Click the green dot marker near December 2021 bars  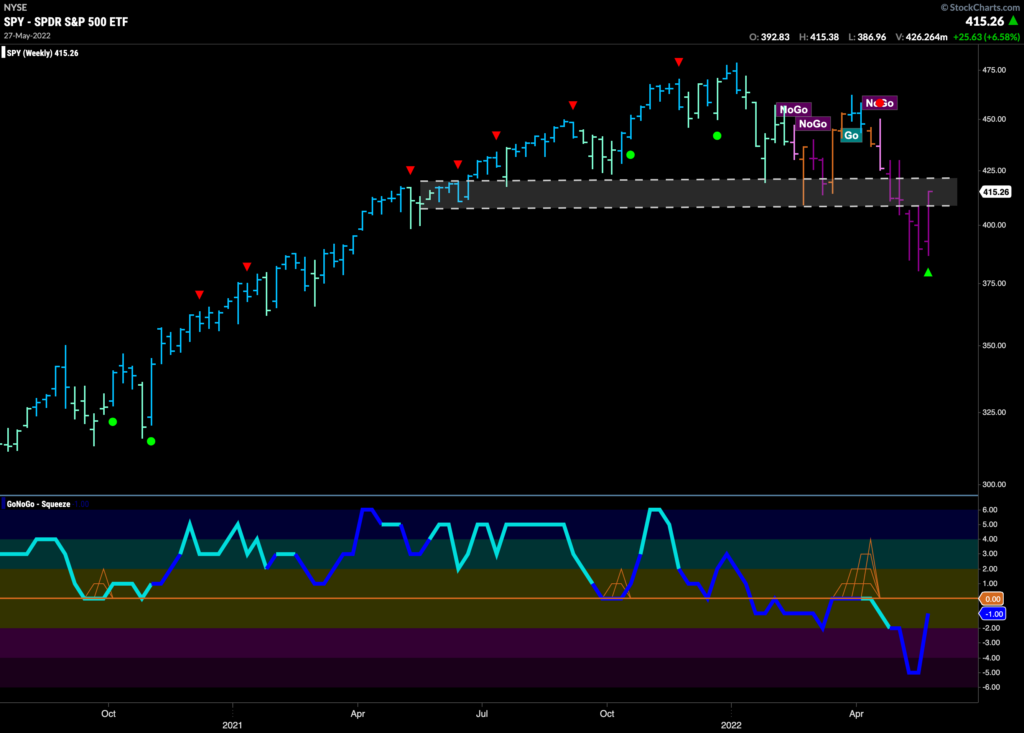coord(717,136)
